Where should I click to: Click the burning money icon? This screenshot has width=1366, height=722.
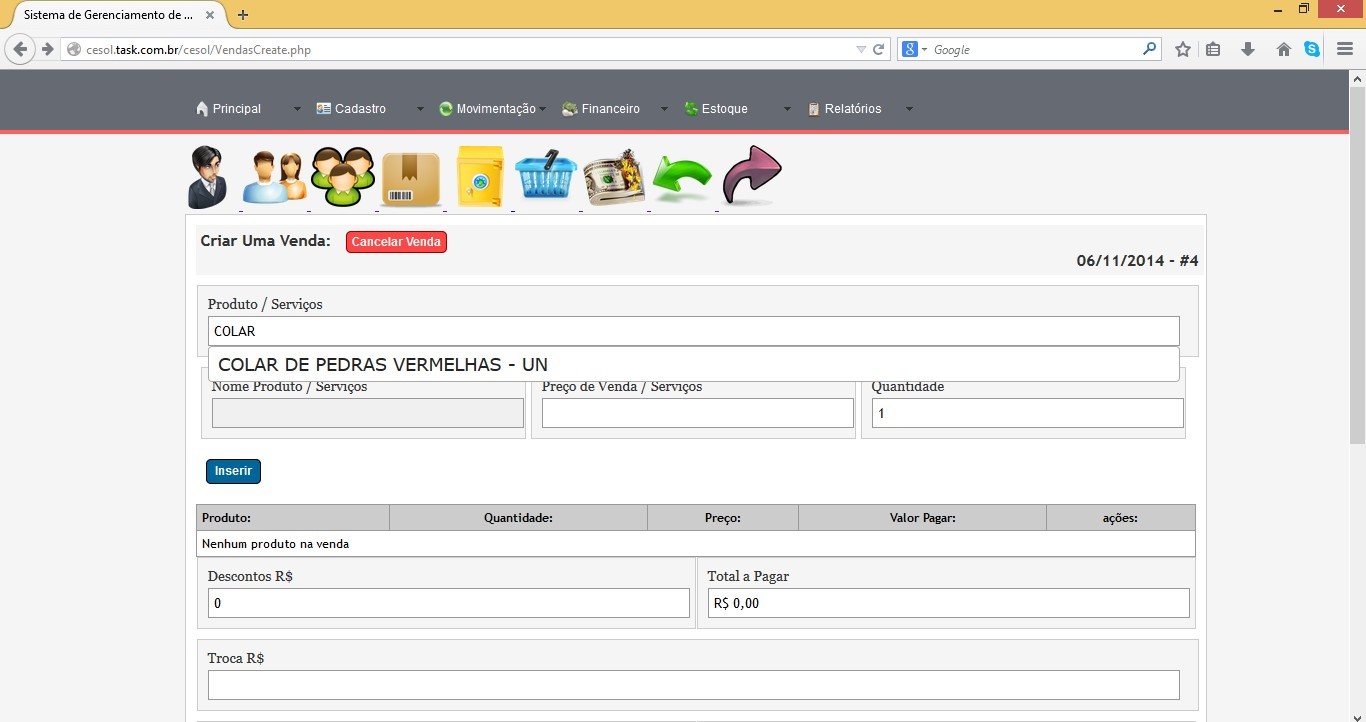click(x=614, y=178)
